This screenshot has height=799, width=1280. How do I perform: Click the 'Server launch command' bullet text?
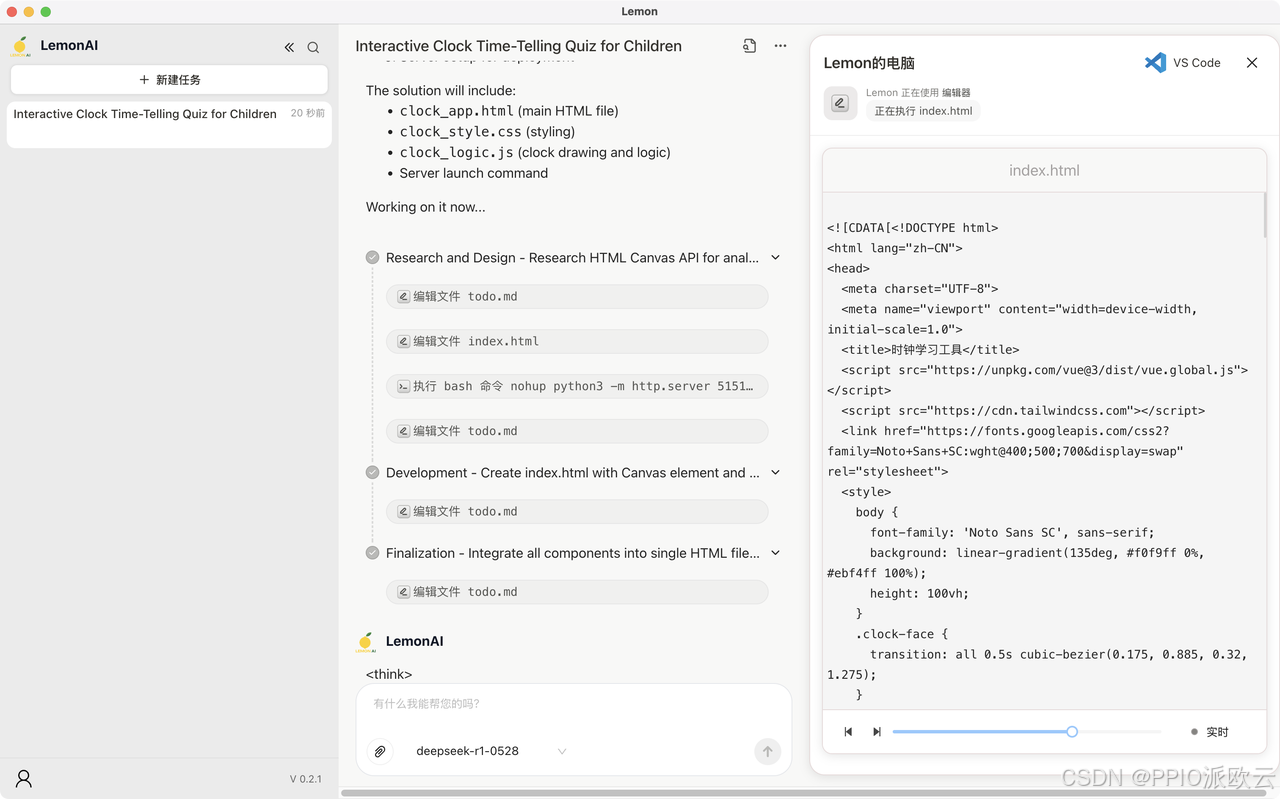pos(474,173)
